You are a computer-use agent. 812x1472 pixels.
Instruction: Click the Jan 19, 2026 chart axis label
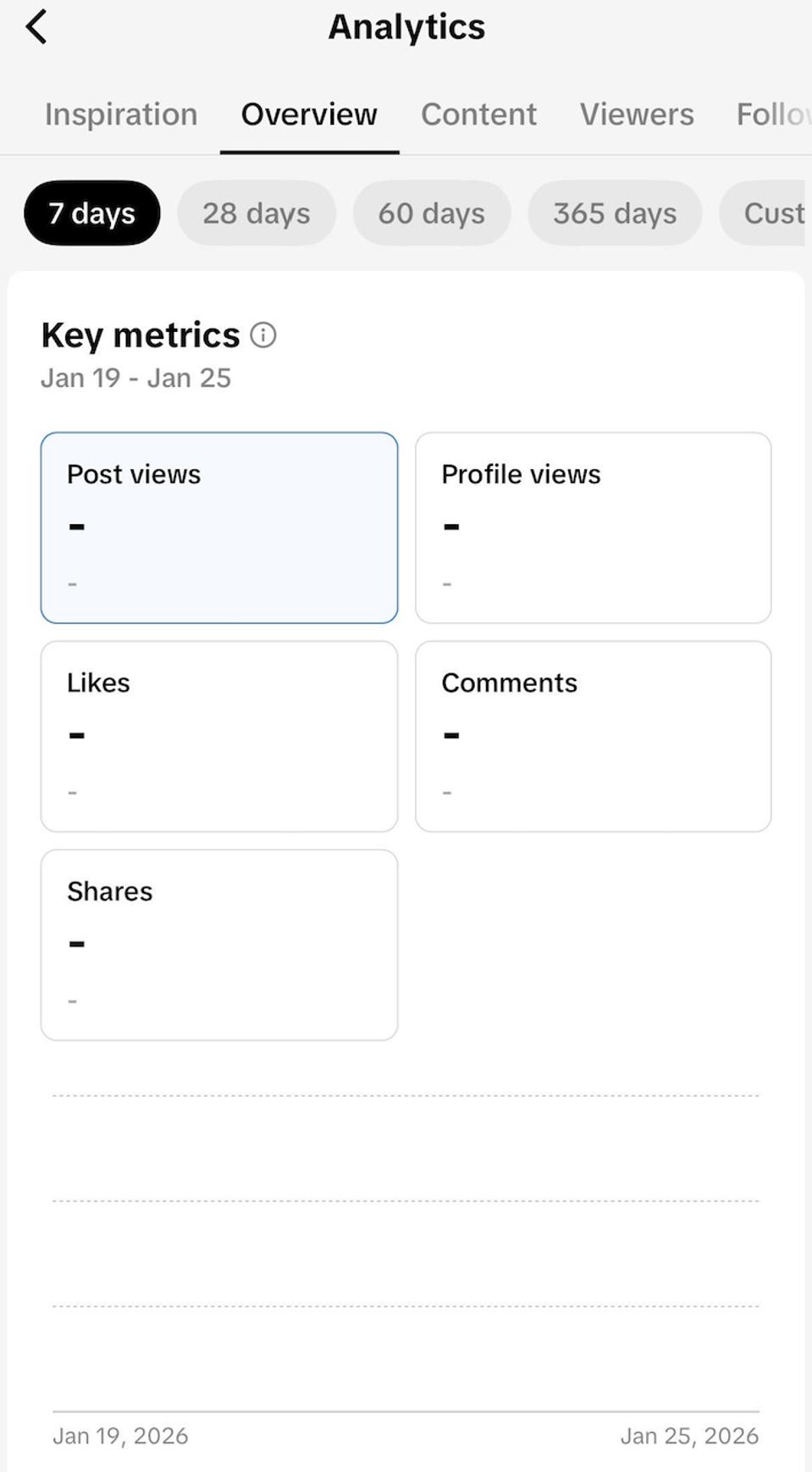click(x=120, y=1436)
